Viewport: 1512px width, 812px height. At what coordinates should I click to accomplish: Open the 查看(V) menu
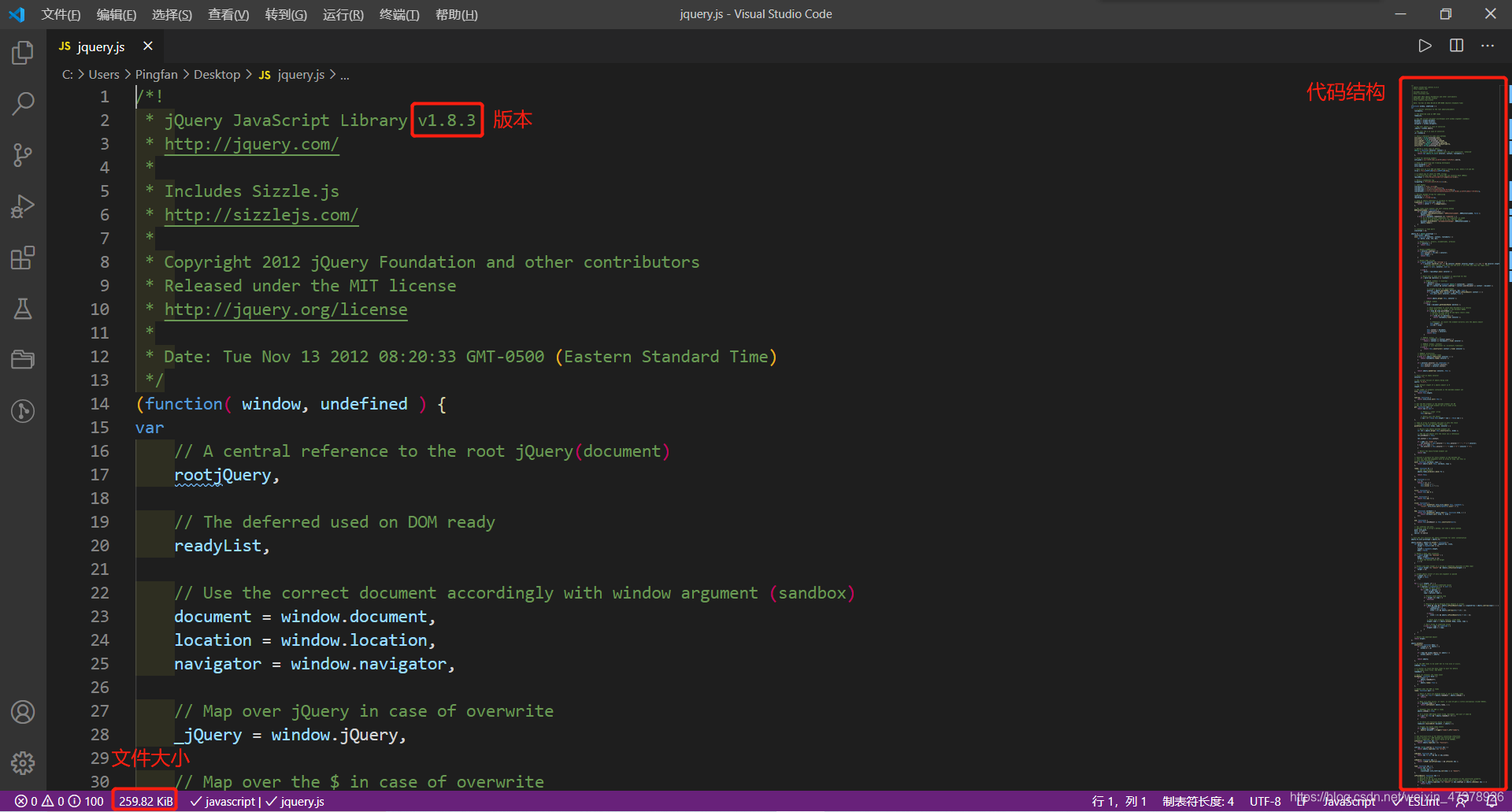[x=228, y=14]
